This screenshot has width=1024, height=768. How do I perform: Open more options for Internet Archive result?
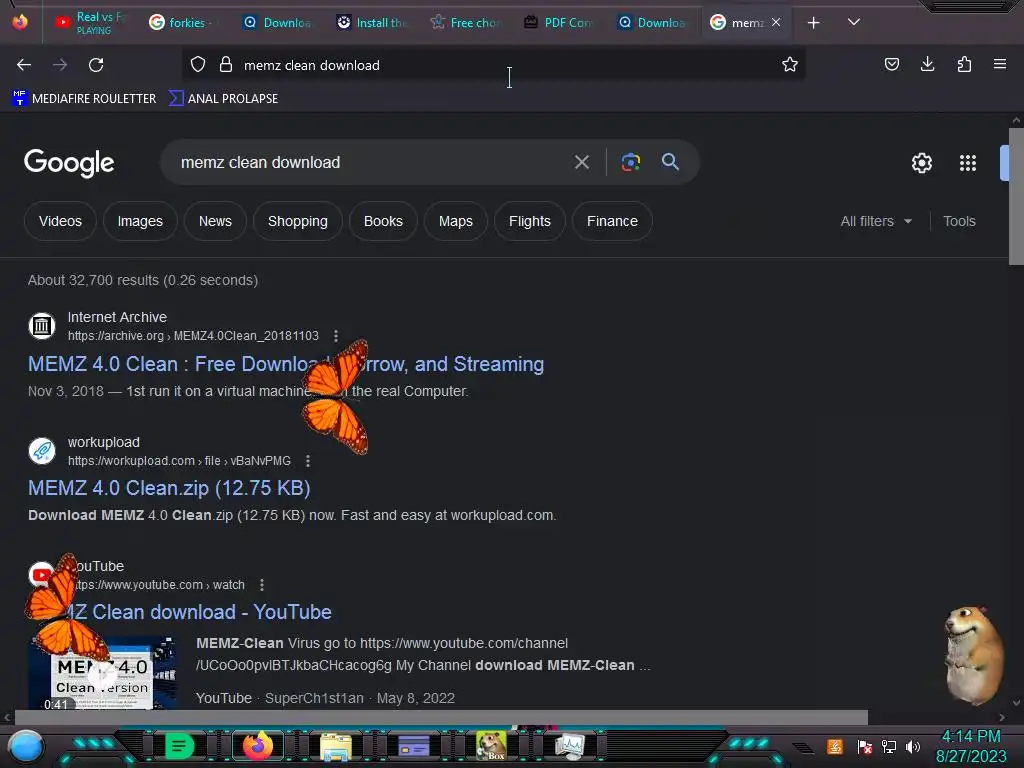(x=336, y=336)
